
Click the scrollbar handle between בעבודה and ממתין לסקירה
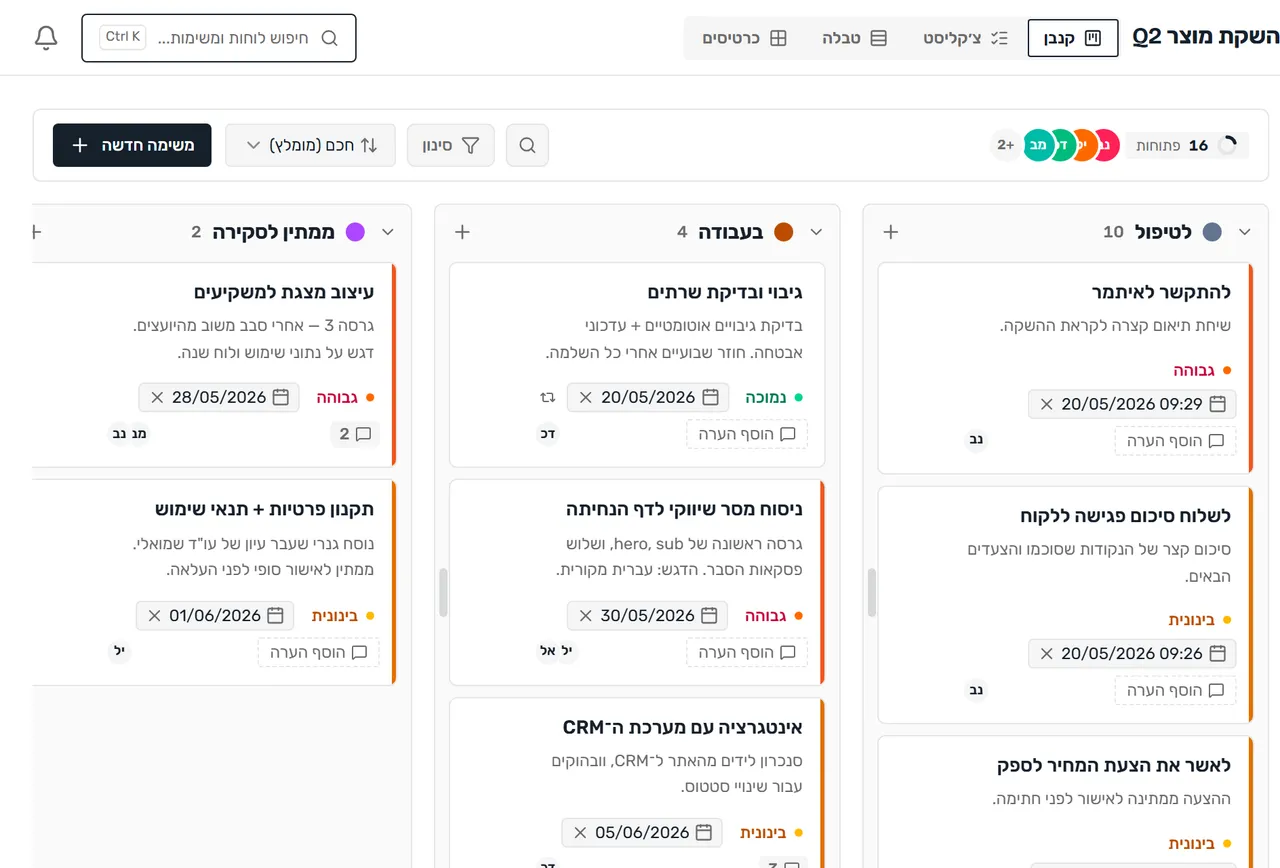tap(444, 593)
